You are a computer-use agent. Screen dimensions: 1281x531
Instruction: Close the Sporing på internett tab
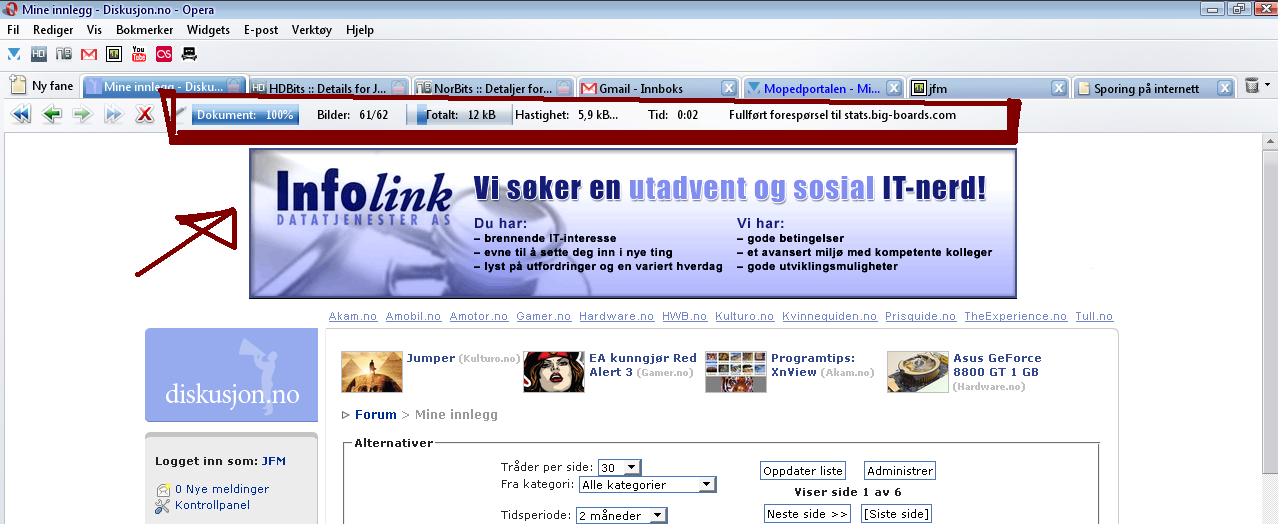tap(1224, 88)
